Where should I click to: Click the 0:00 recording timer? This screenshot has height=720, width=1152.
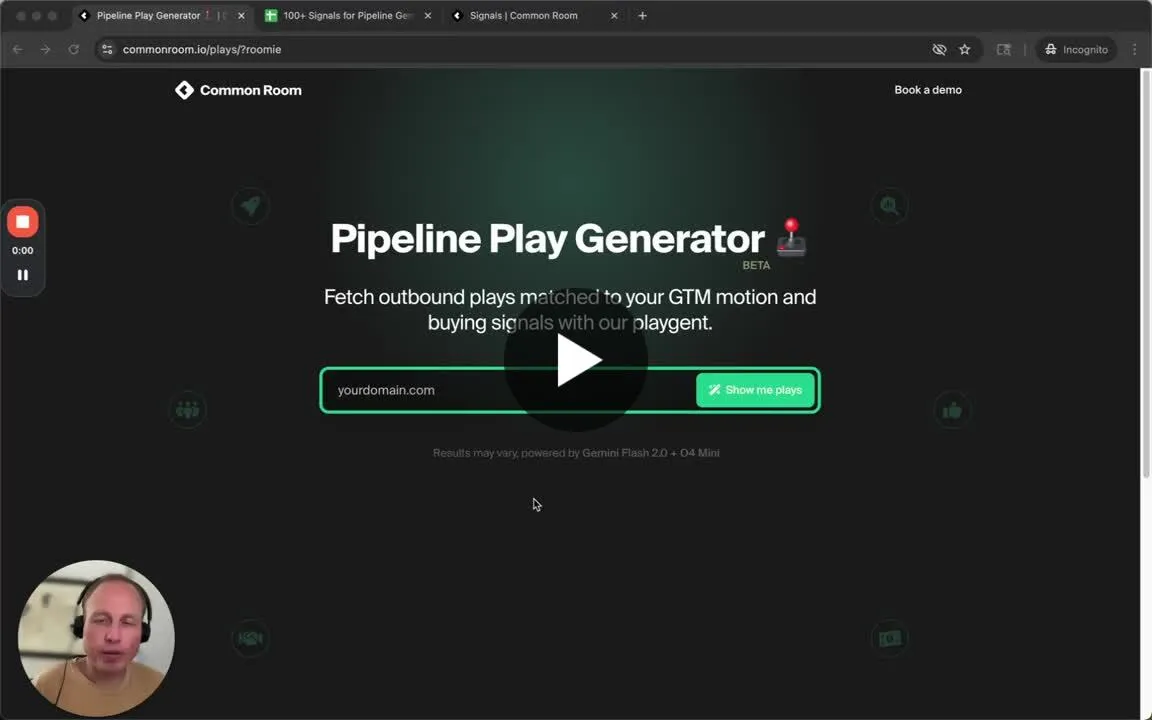pos(23,251)
